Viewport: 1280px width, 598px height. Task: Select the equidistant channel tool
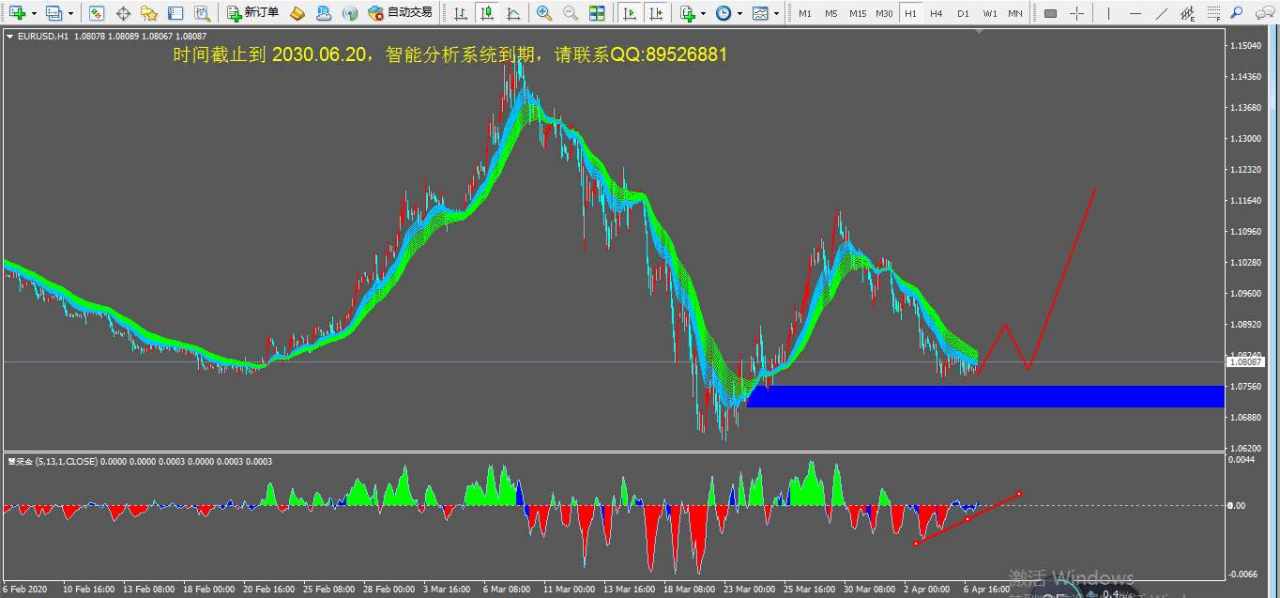1186,13
